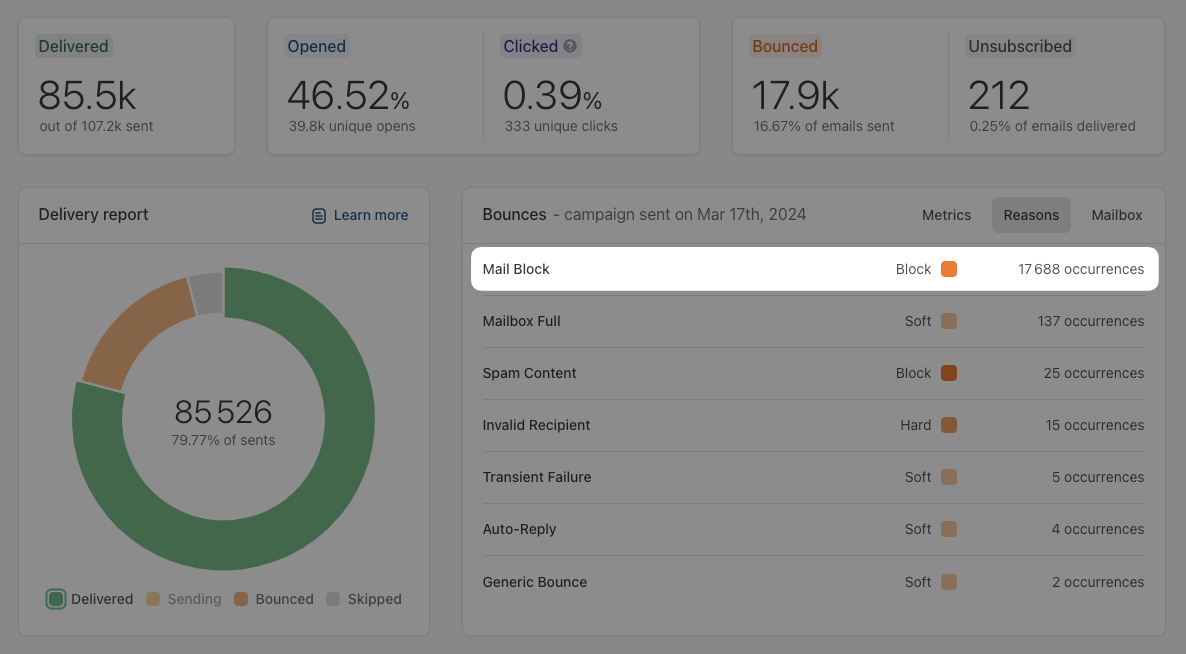
Task: Toggle the Skipped legend item
Action: [364, 599]
